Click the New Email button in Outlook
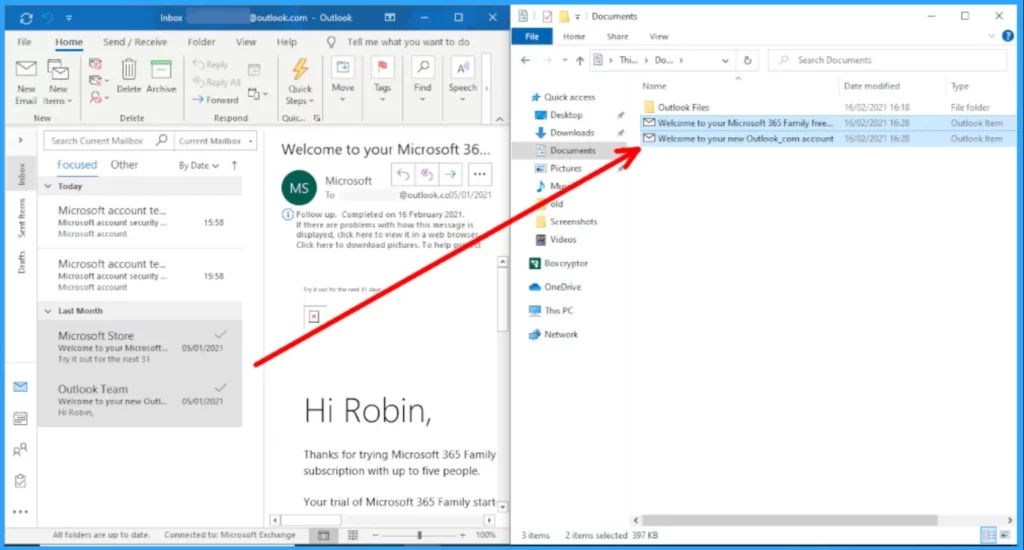 click(x=26, y=82)
